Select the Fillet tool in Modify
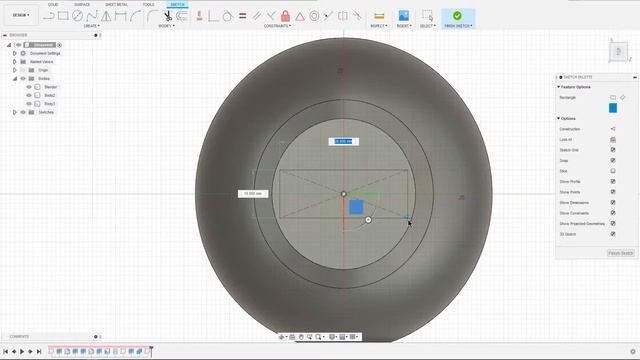Image resolution: width=640 pixels, height=360 pixels. (x=153, y=16)
